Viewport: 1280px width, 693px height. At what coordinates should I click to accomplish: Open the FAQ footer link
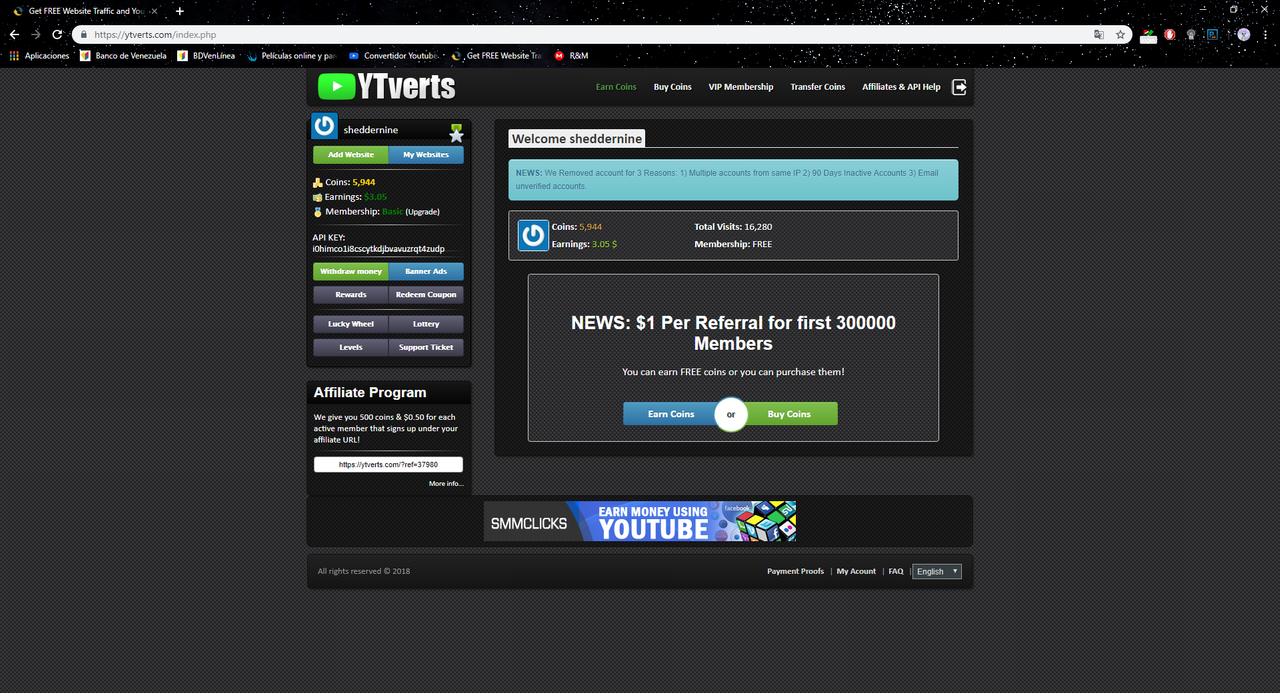click(896, 571)
